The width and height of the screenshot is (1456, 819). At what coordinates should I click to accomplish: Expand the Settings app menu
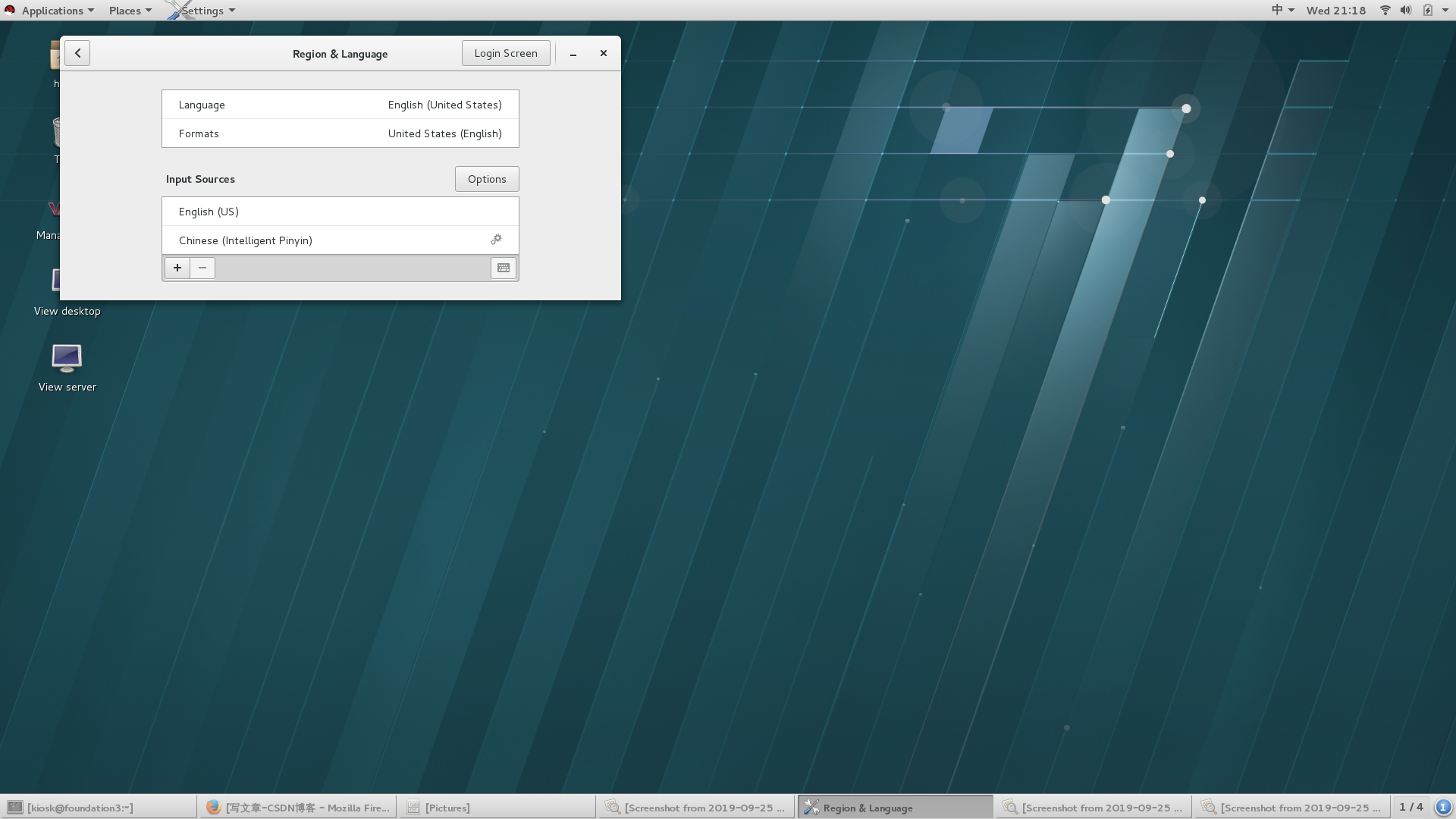202,10
